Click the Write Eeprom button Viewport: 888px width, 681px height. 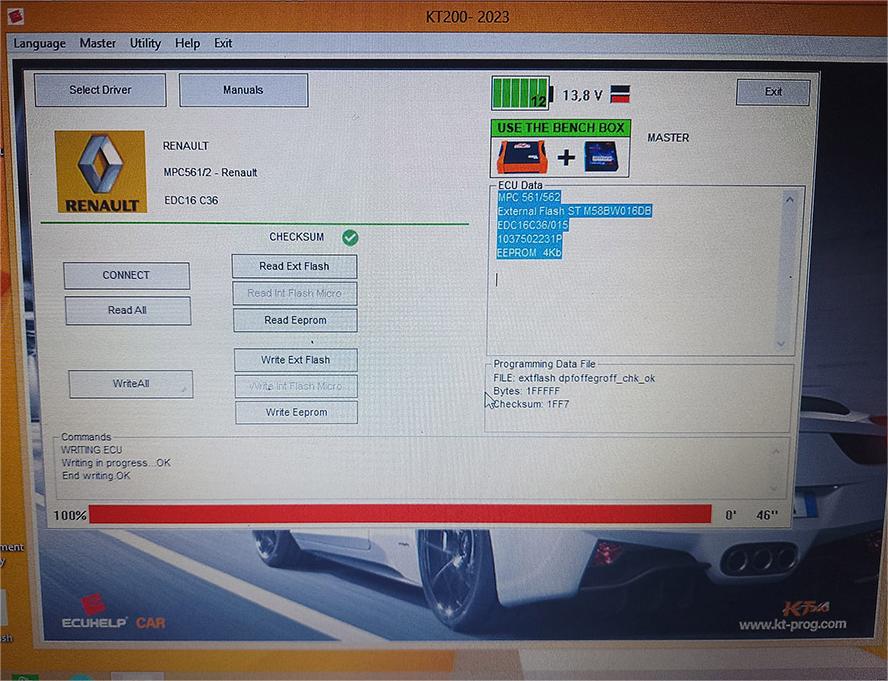[x=296, y=412]
